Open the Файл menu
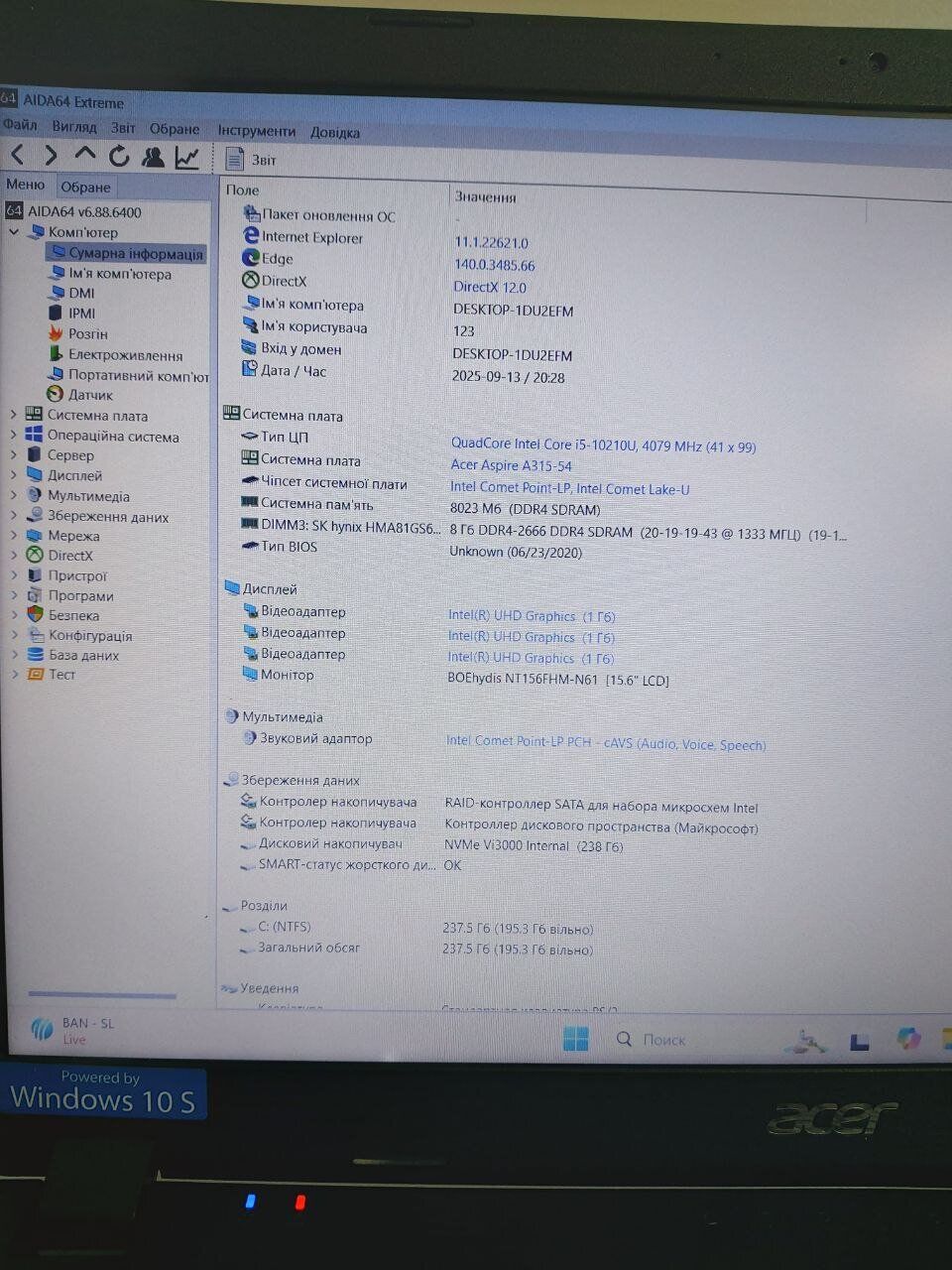The height and width of the screenshot is (1270, 952). point(20,126)
